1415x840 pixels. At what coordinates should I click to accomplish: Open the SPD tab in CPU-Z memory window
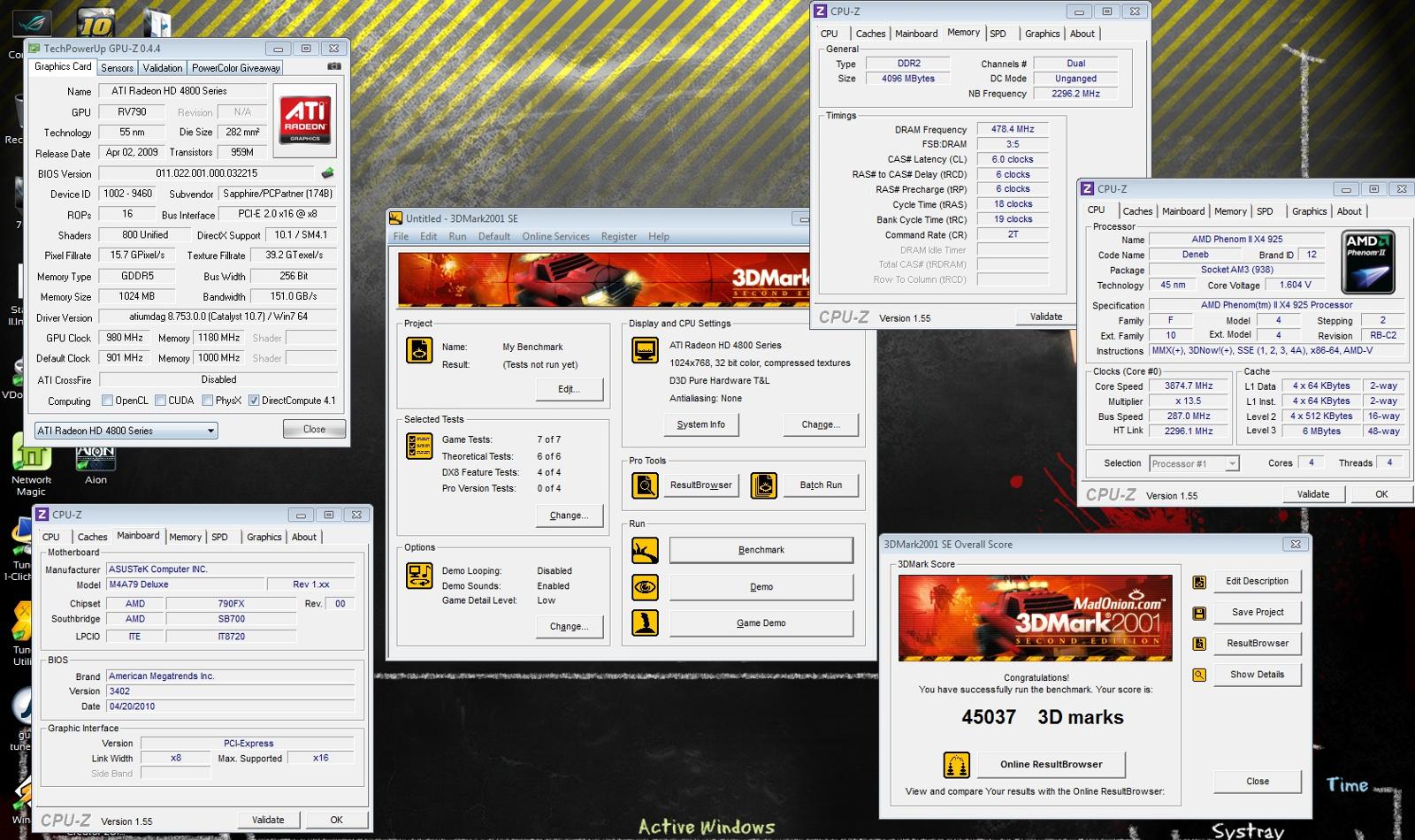pyautogui.click(x=998, y=34)
